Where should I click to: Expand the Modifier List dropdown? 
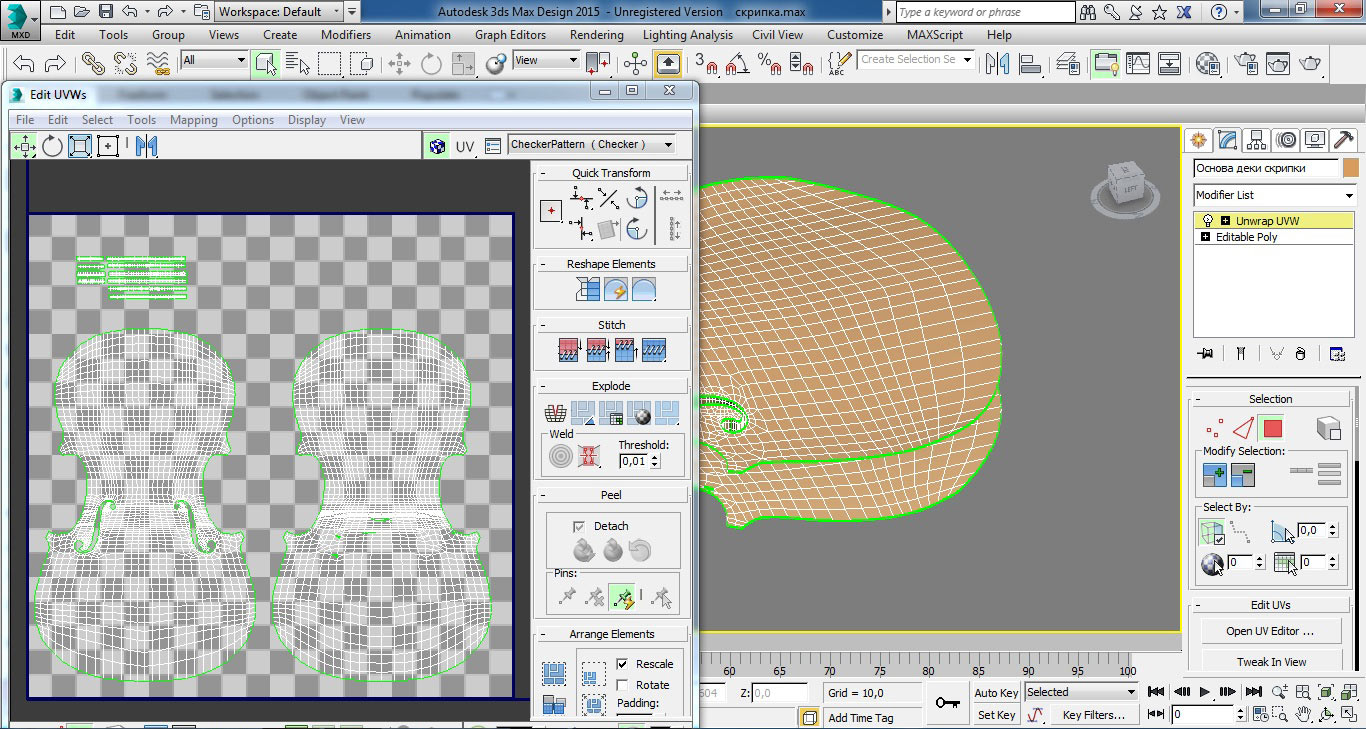[x=1274, y=195]
